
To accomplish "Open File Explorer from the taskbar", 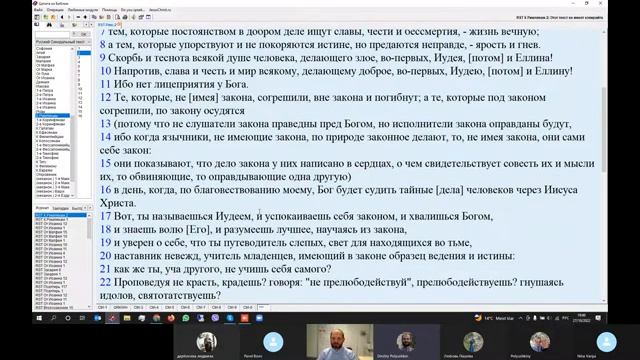I will (127, 318).
